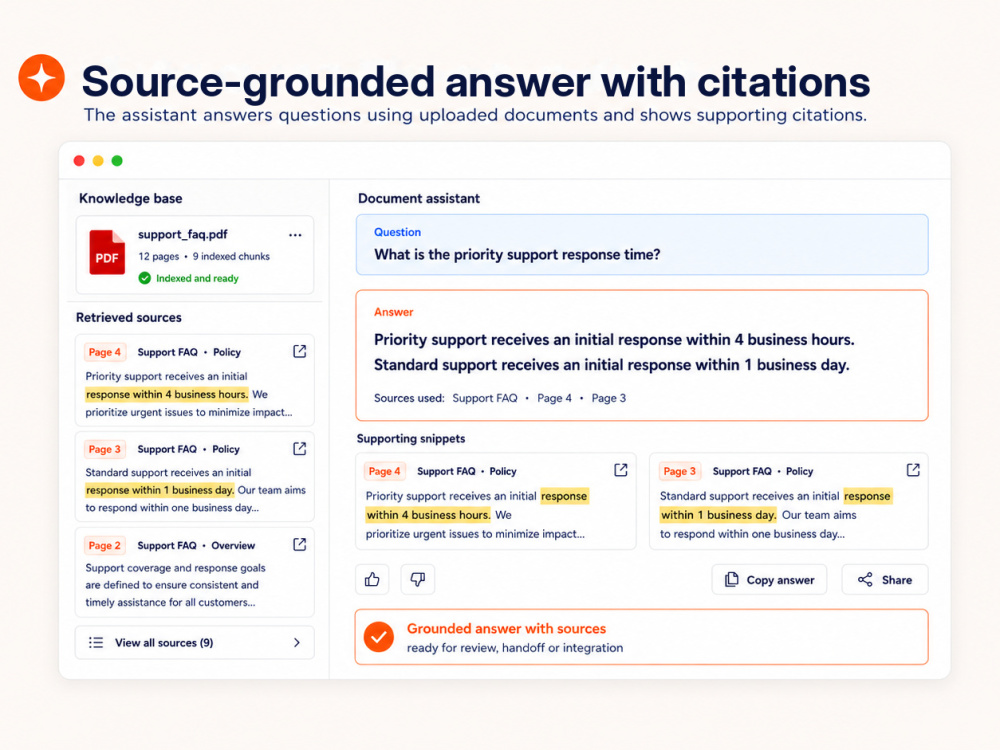
Task: Select the Page 4 tag in retrieved sources
Action: pyautogui.click(x=105, y=352)
